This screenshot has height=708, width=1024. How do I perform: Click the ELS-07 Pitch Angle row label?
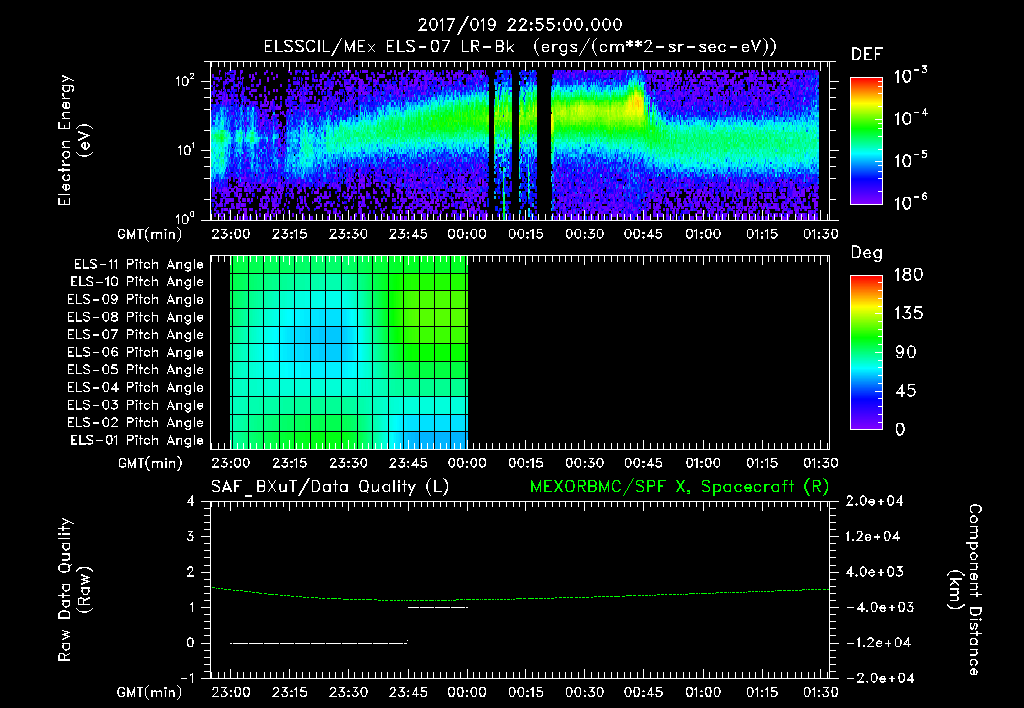pos(136,334)
